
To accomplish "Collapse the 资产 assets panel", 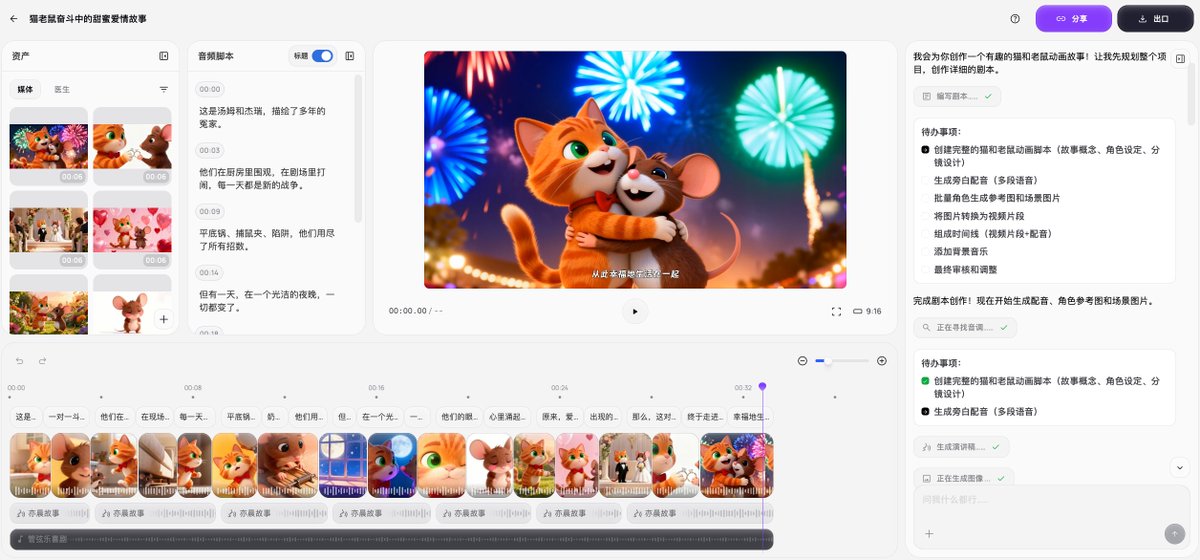I will (164, 56).
